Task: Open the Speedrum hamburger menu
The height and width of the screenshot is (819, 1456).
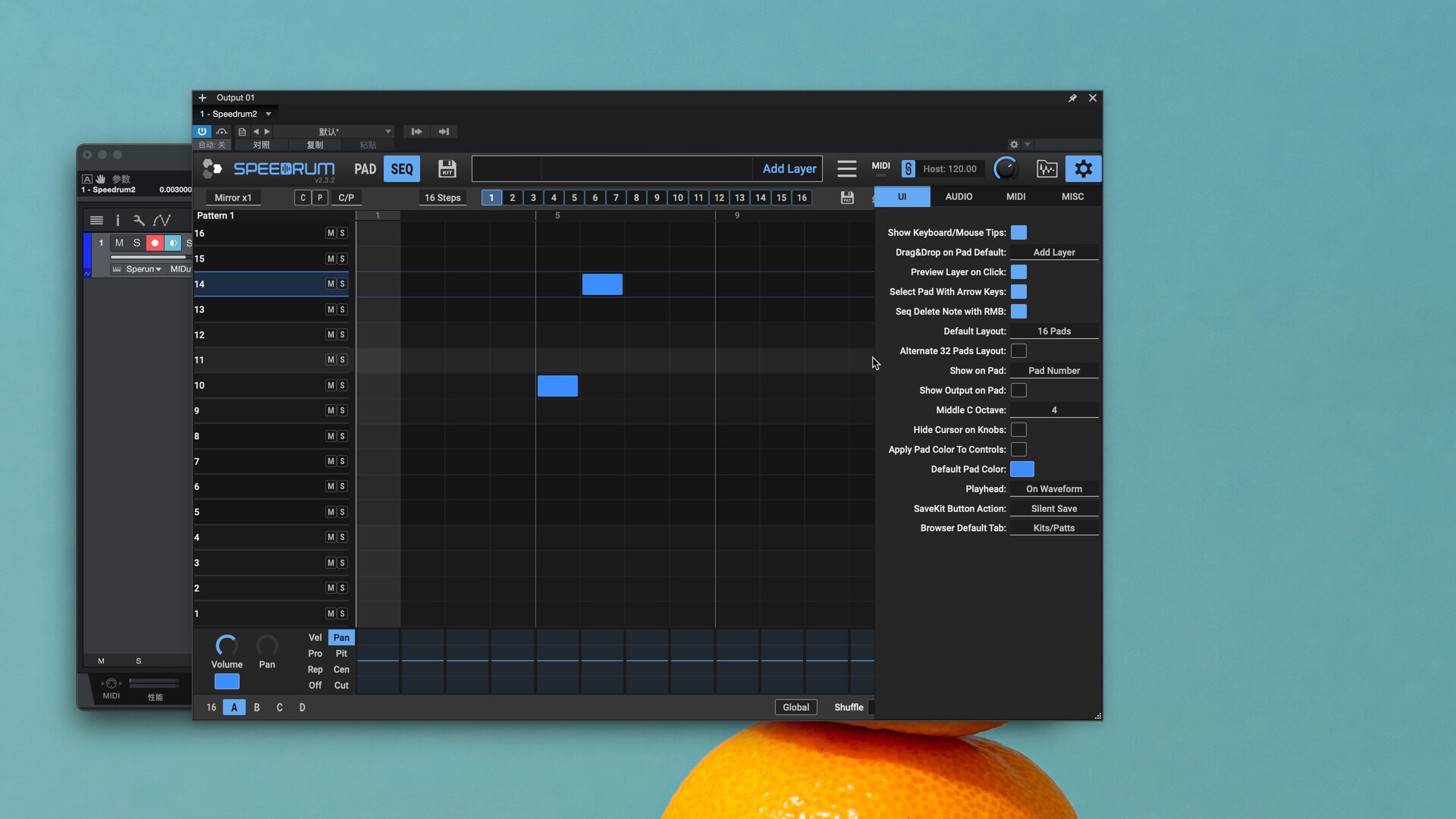Action: pyautogui.click(x=847, y=168)
